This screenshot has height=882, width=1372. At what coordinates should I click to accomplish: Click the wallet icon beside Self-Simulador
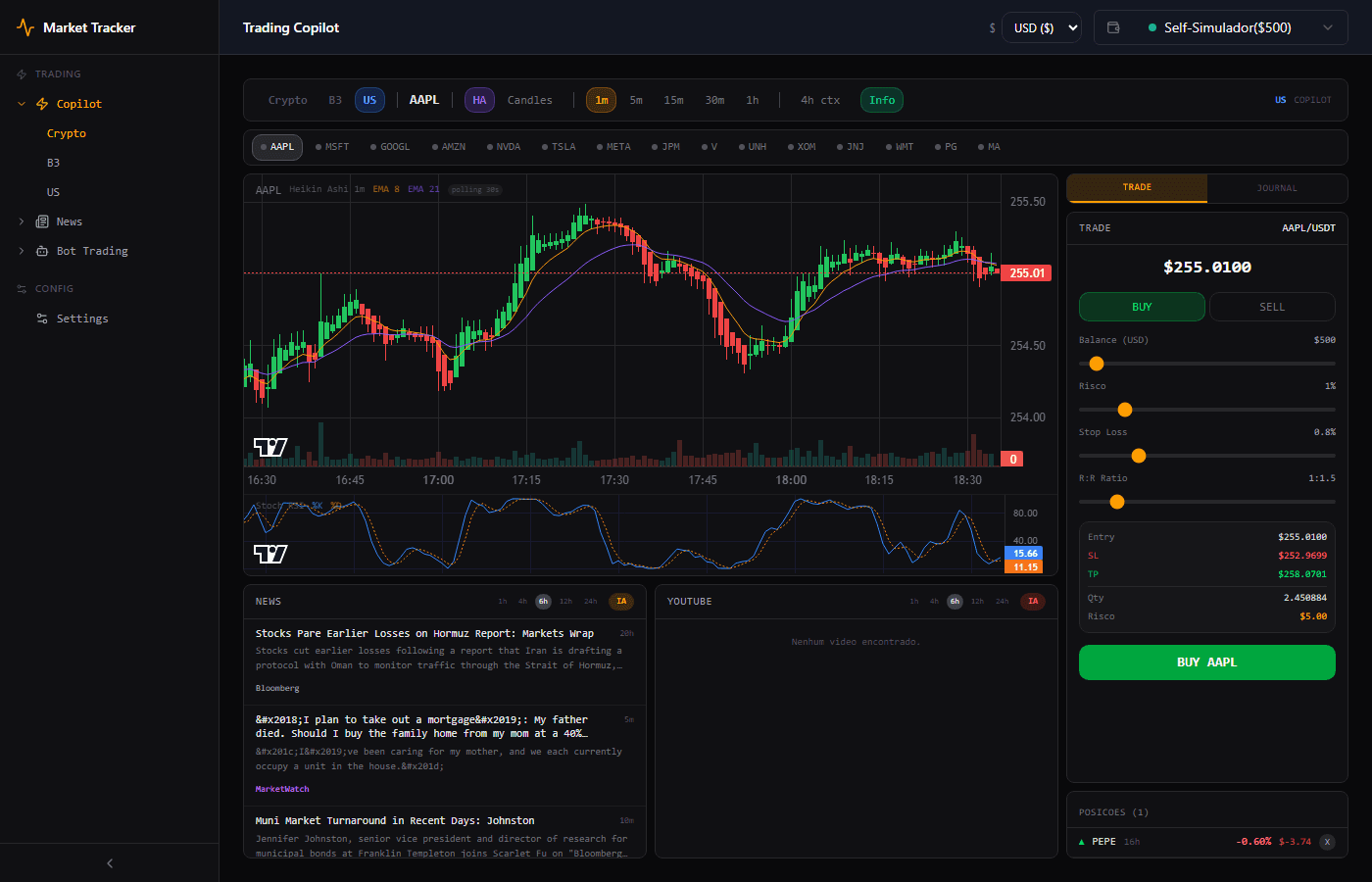pyautogui.click(x=1113, y=27)
